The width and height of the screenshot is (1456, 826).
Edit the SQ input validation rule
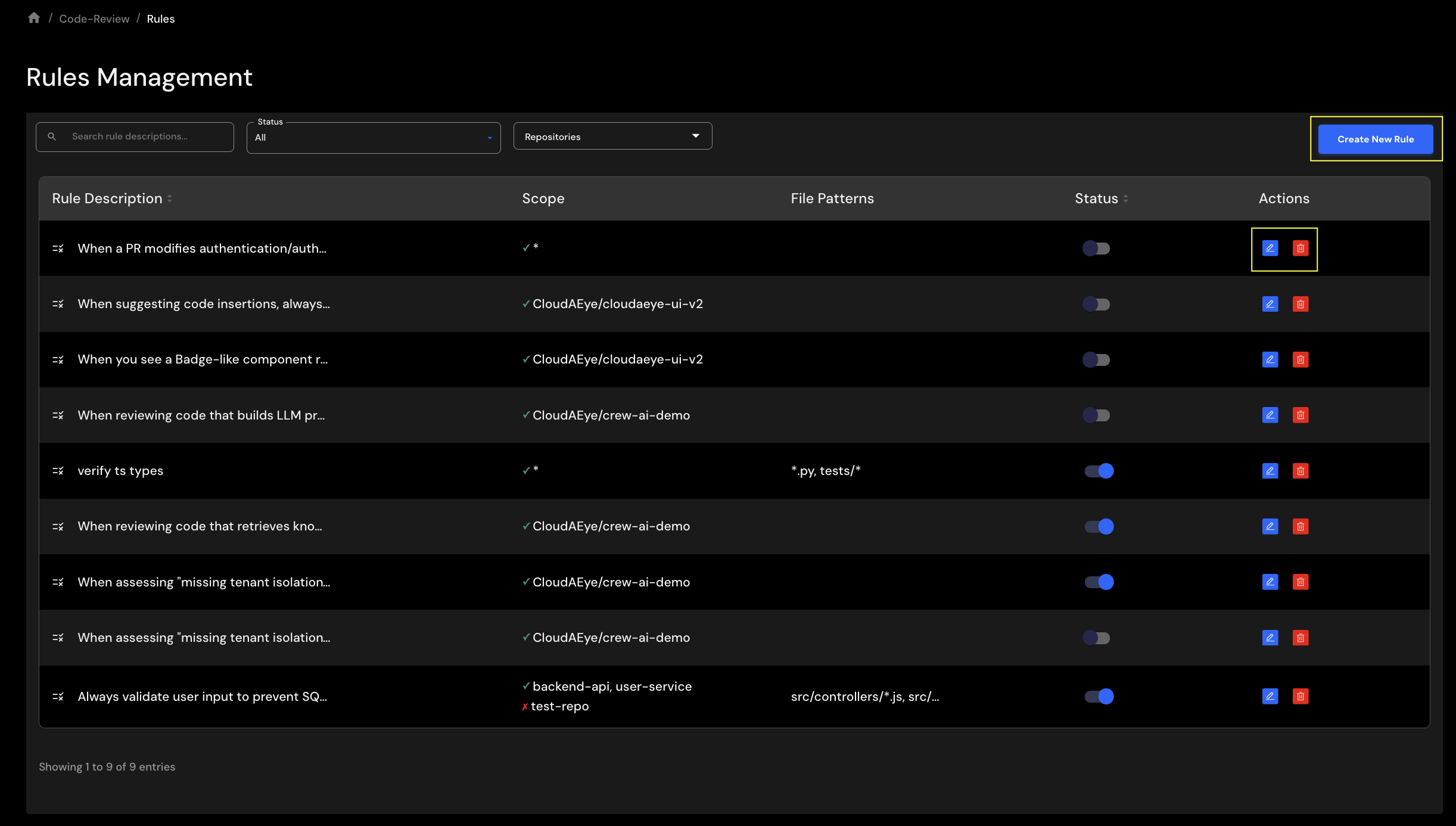(1270, 696)
